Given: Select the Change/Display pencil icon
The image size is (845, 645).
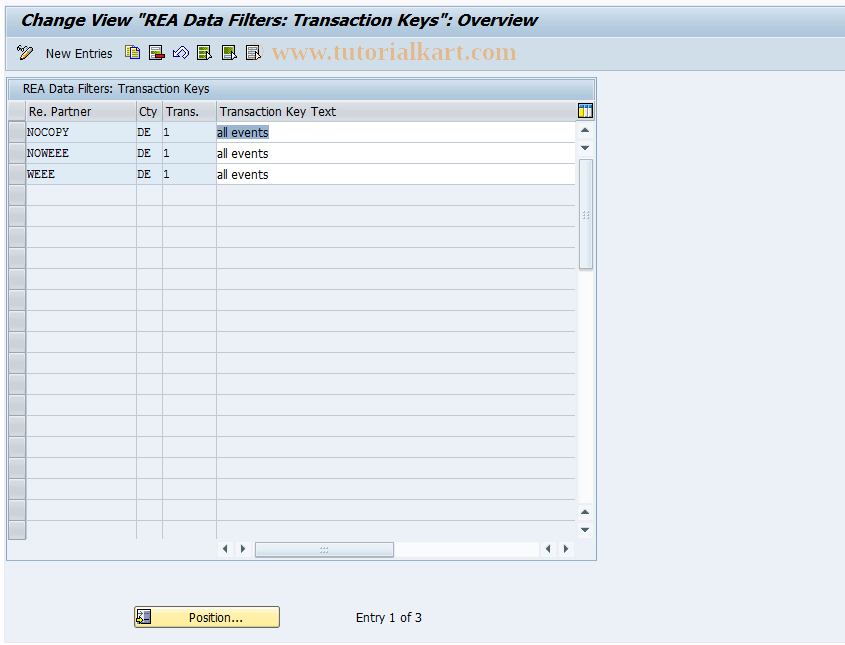Looking at the screenshot, I should pyautogui.click(x=24, y=53).
